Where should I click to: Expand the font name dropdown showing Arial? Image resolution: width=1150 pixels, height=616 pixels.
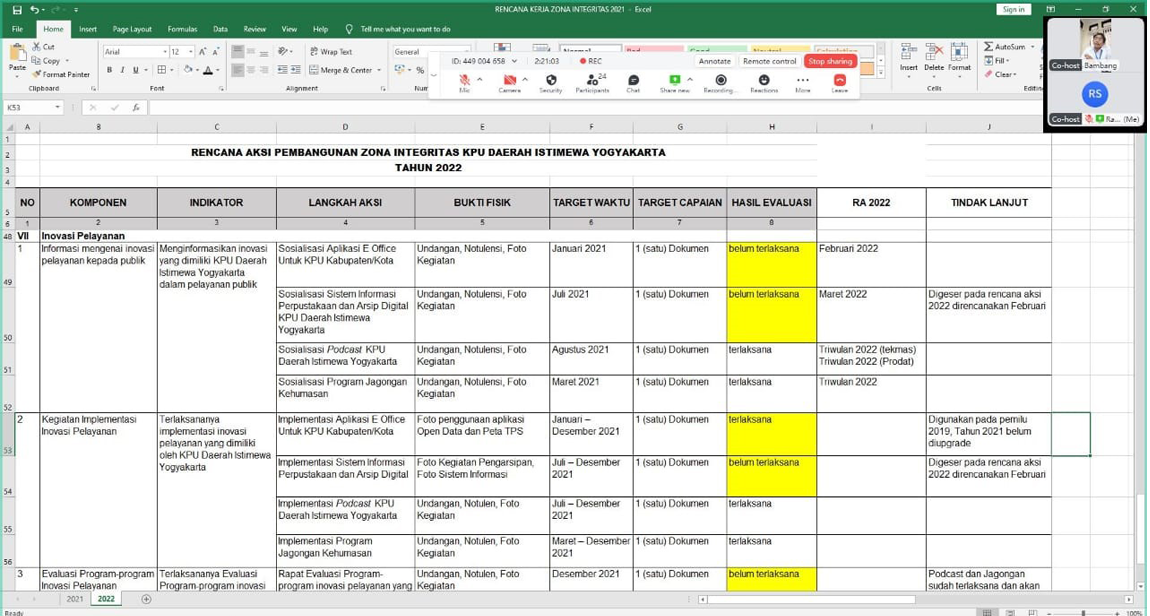[165, 51]
